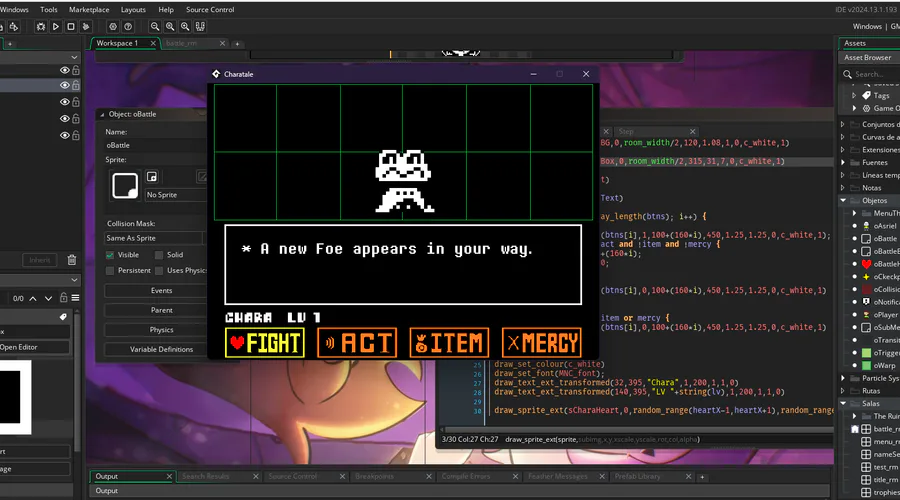900x500 pixels.
Task: Open the Layouts menu
Action: [x=133, y=10]
